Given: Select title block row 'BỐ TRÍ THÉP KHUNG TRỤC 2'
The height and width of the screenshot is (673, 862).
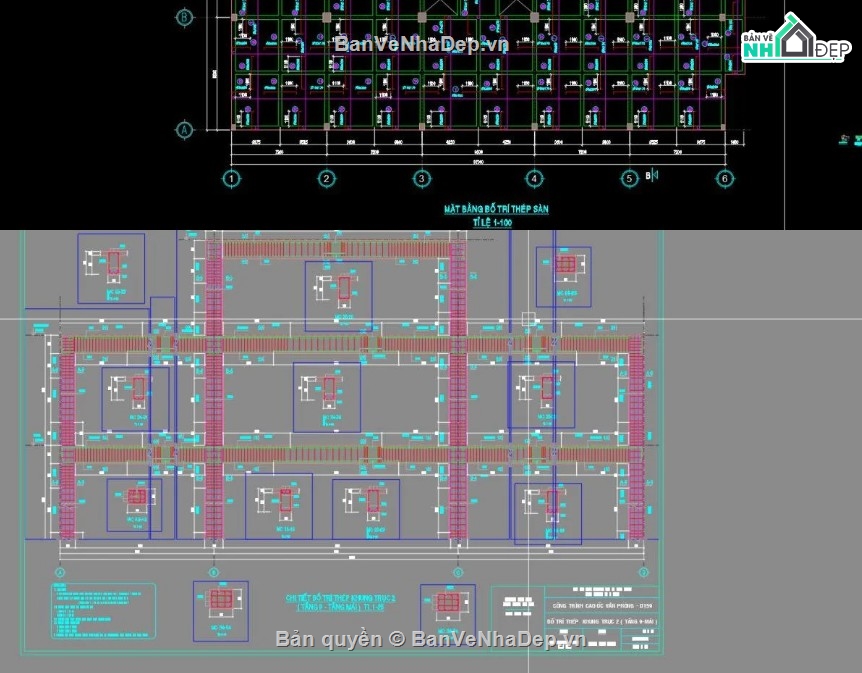Looking at the screenshot, I should 602,622.
